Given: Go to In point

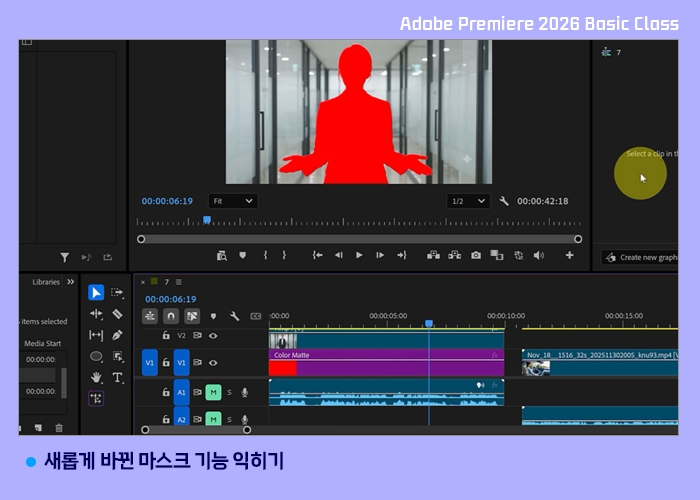Looking at the screenshot, I should (x=317, y=255).
